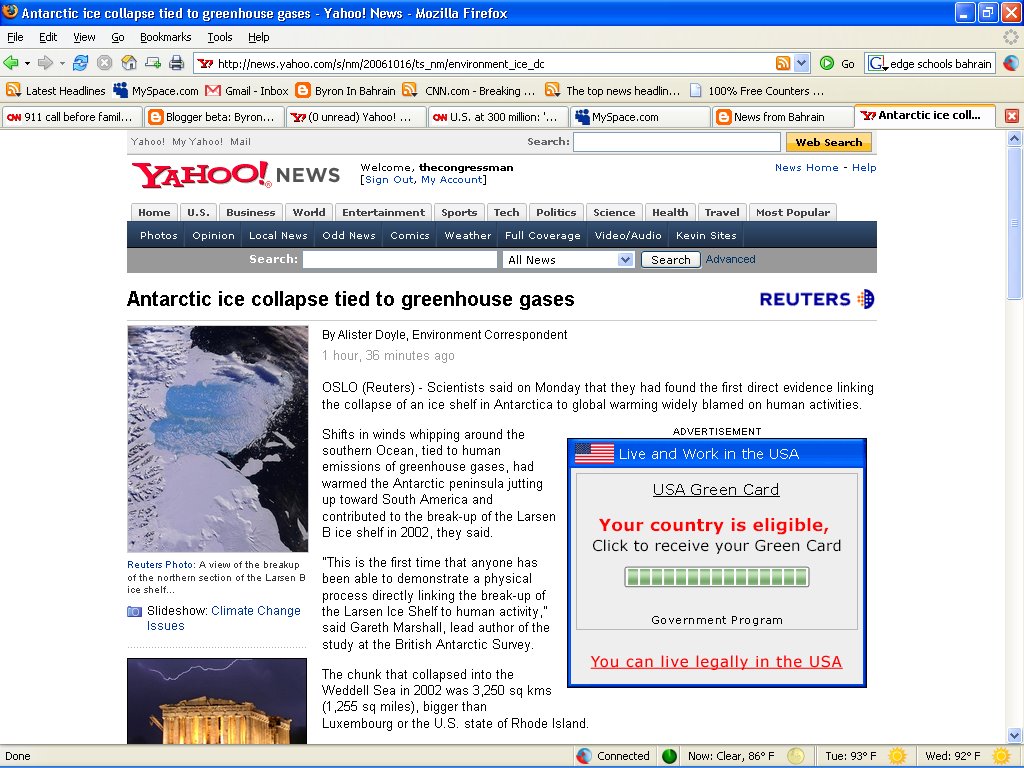Click the Web Search button
The width and height of the screenshot is (1024, 768).
[x=828, y=142]
